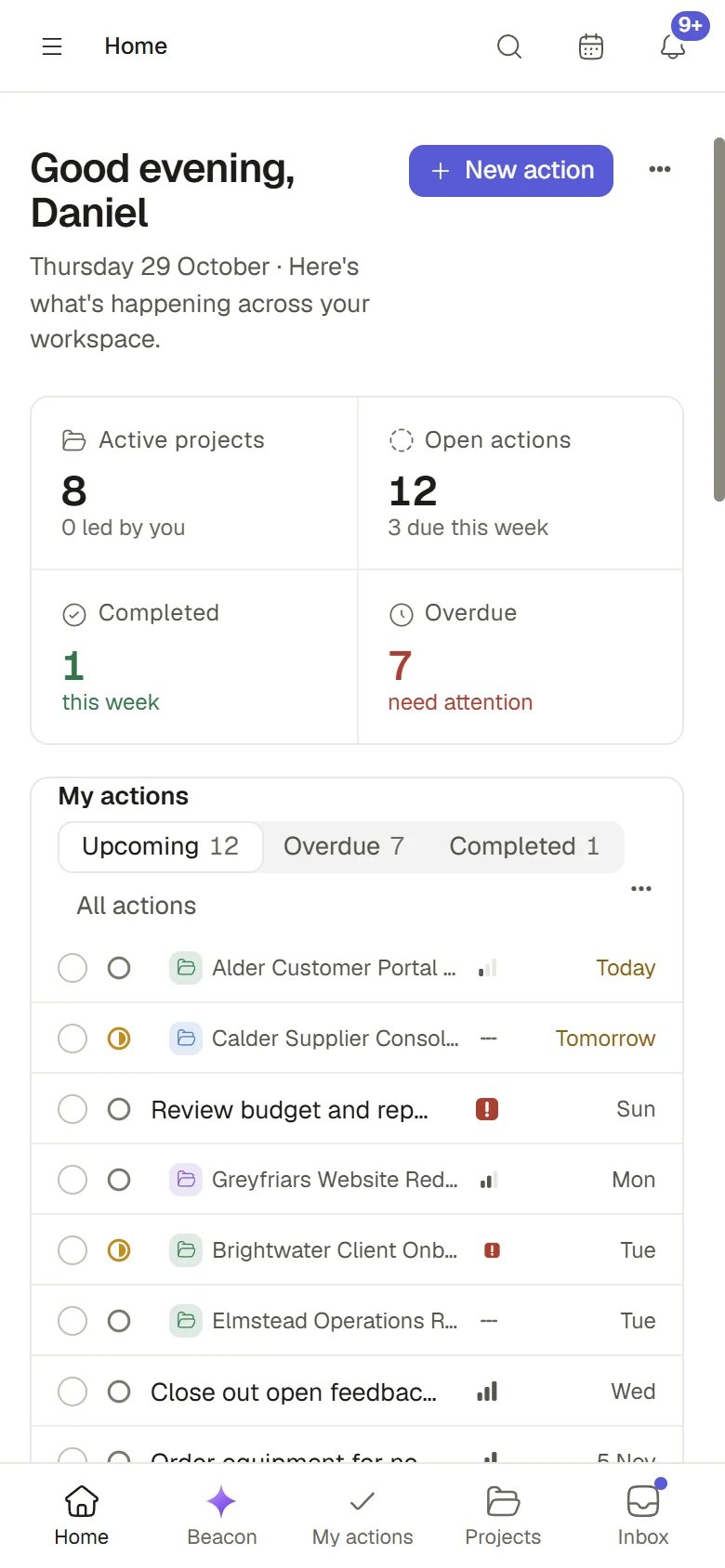
Task: Mark Review budget action complete
Action: (x=72, y=1109)
